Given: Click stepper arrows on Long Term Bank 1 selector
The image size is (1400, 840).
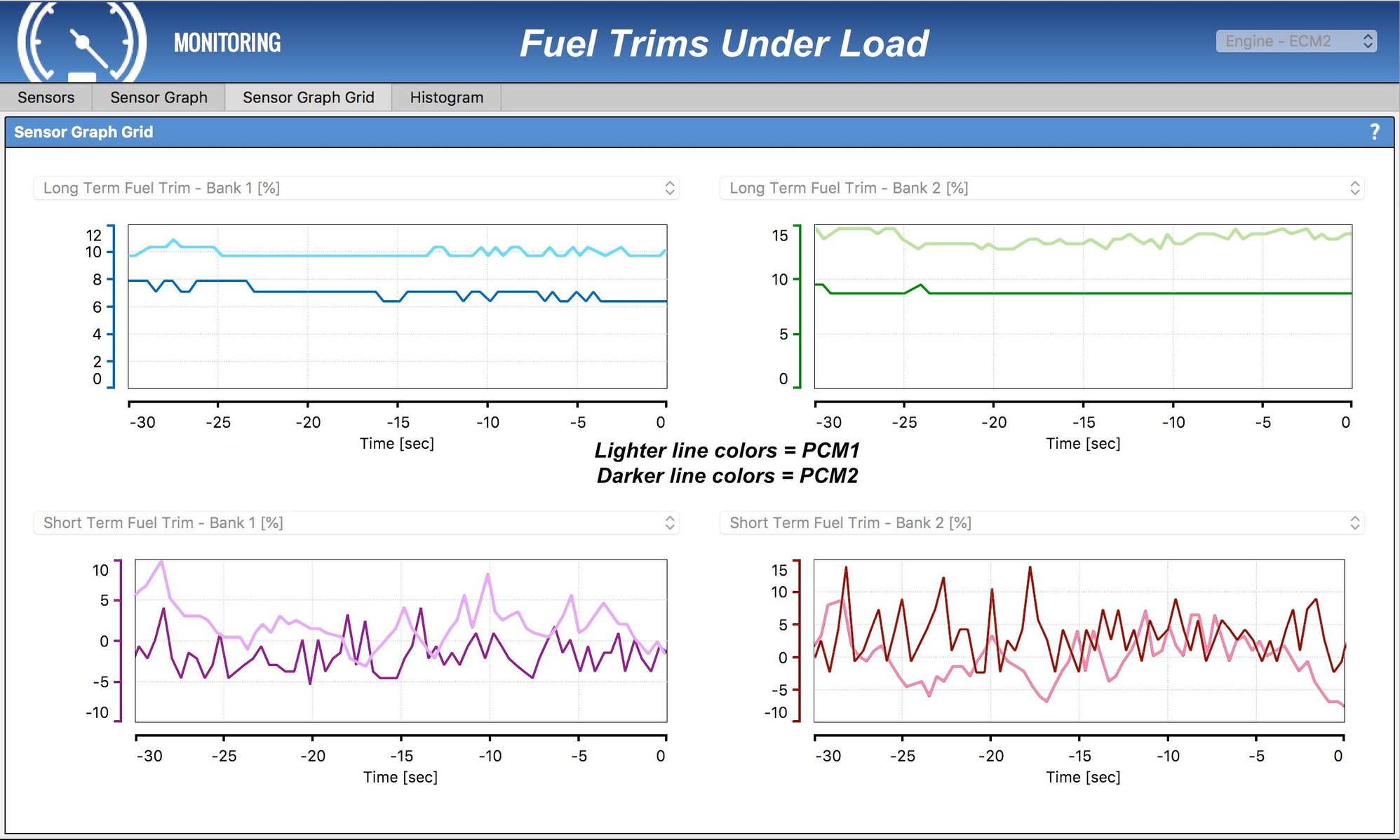Looking at the screenshot, I should click(669, 188).
